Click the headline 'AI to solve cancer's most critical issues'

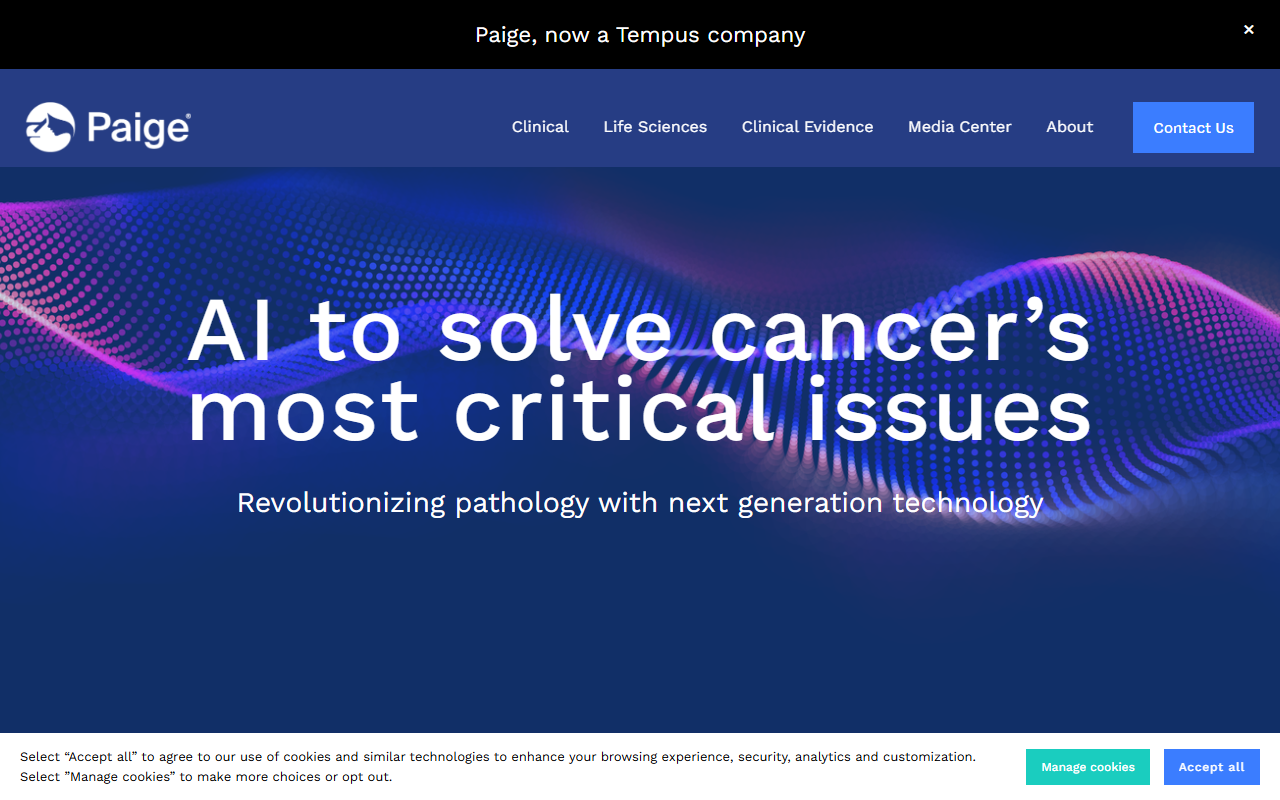tap(639, 369)
